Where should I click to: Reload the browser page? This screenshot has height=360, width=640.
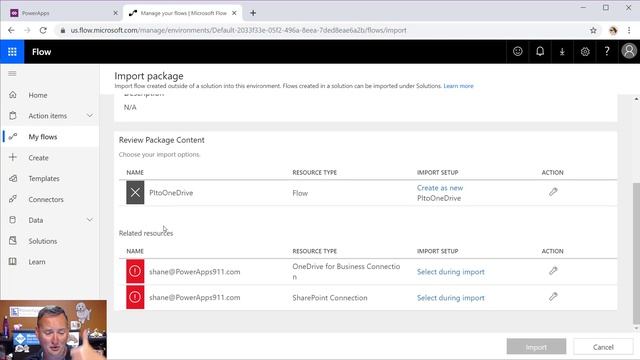pyautogui.click(x=43, y=30)
